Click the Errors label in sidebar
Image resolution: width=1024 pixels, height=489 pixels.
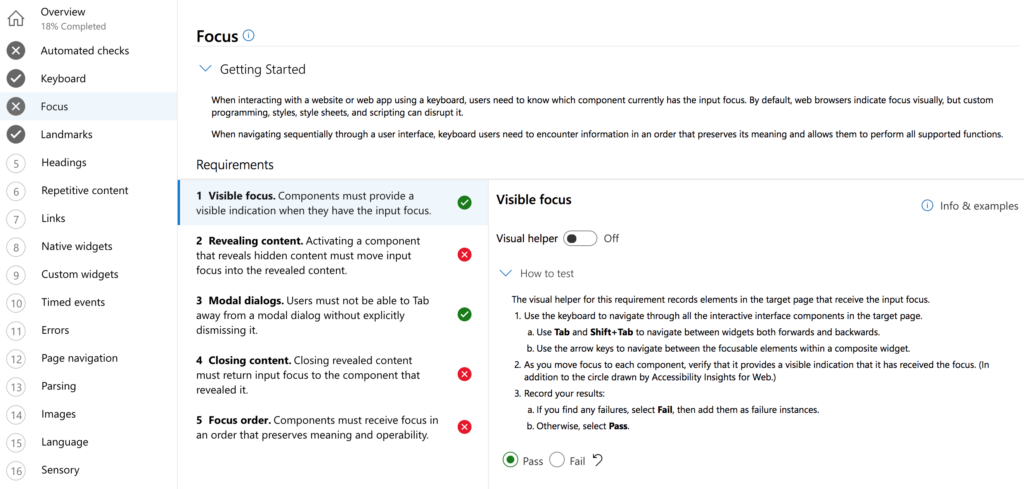point(55,330)
